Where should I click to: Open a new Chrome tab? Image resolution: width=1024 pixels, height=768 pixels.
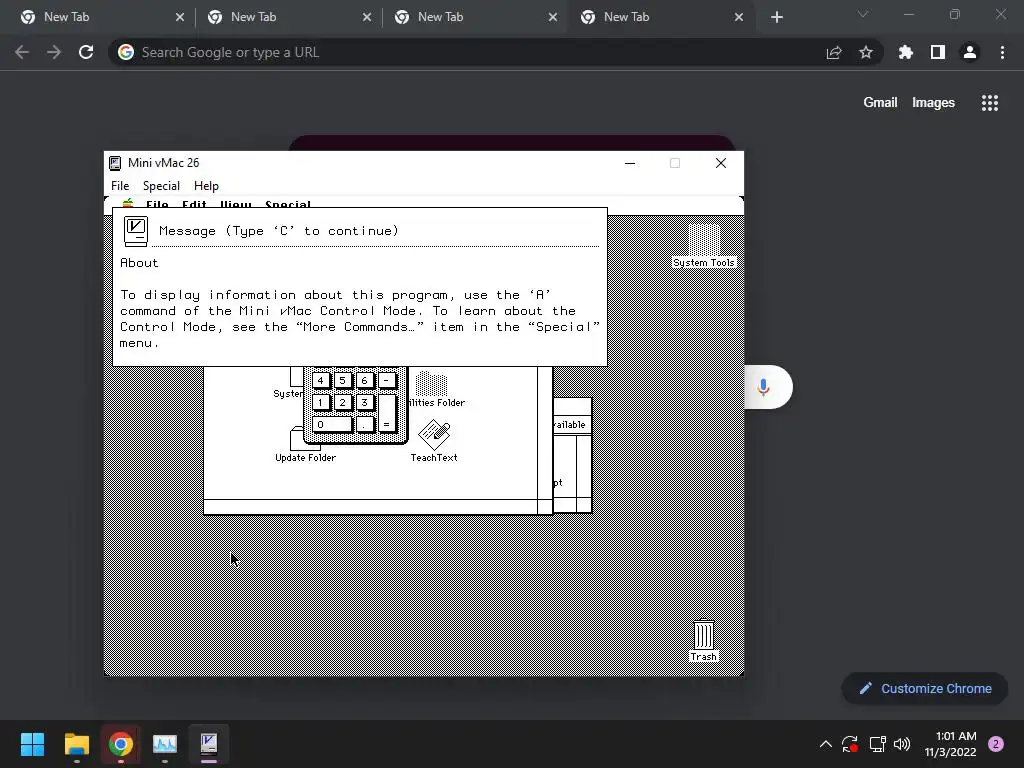pos(776,17)
